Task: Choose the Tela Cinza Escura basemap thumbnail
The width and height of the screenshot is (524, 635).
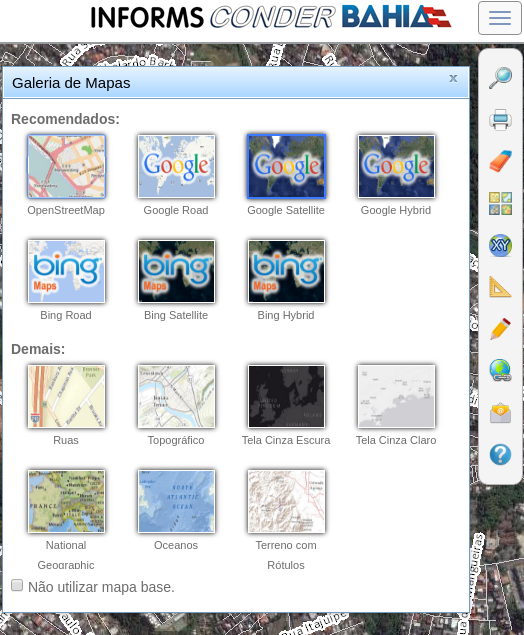Action: (286, 396)
